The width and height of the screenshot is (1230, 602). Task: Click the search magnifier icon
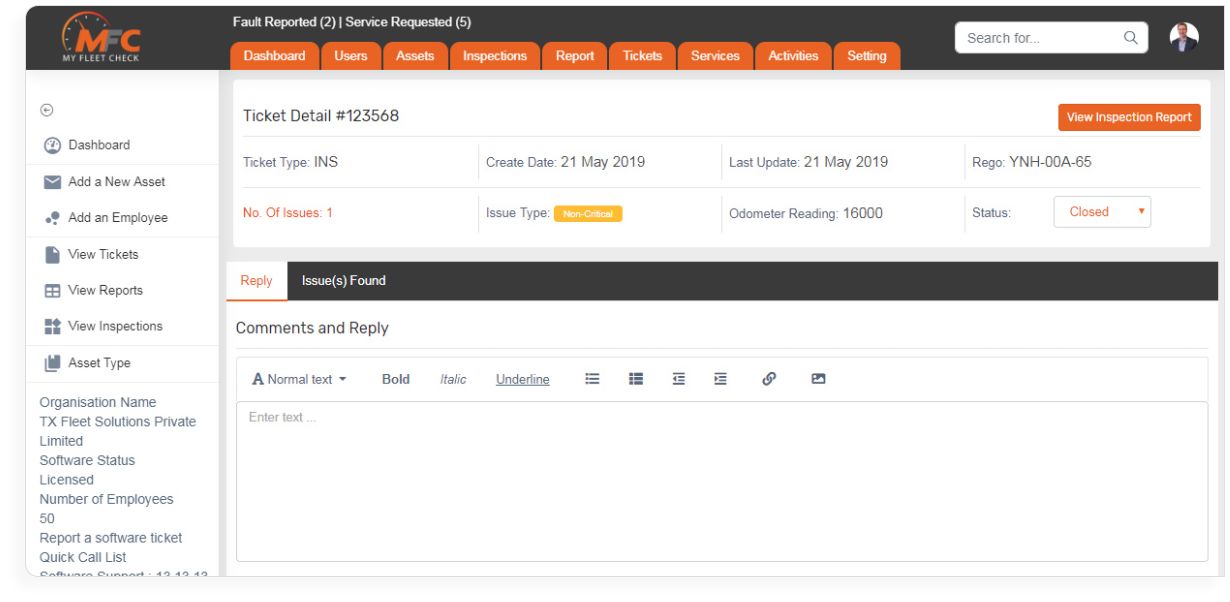[x=1130, y=38]
